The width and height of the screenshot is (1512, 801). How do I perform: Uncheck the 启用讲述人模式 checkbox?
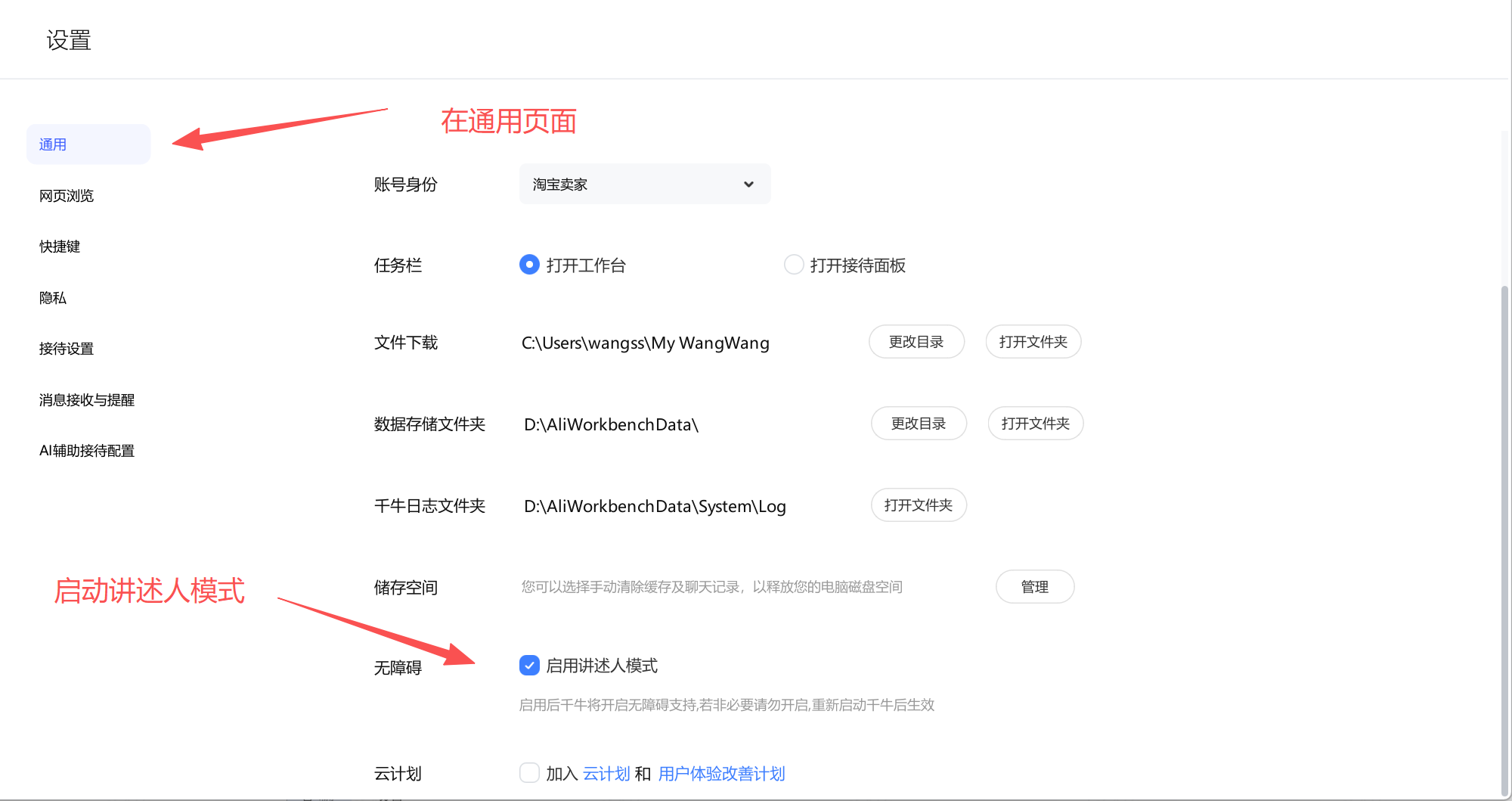click(x=529, y=666)
